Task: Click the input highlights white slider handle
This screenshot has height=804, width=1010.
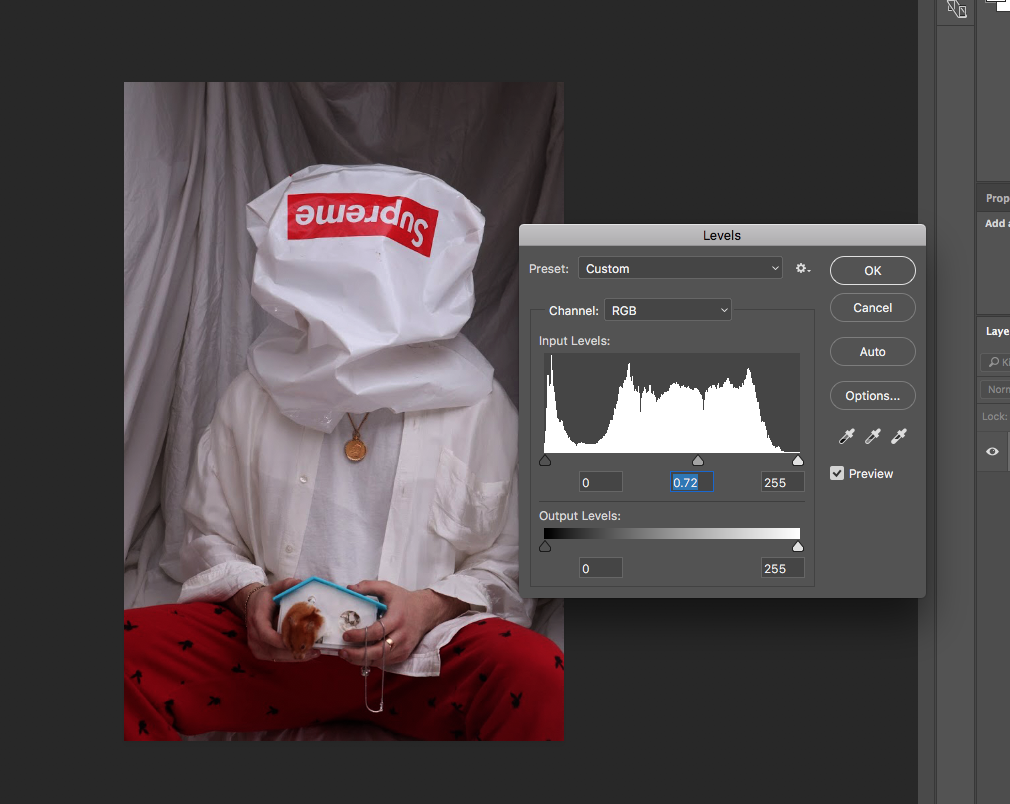Action: click(798, 461)
